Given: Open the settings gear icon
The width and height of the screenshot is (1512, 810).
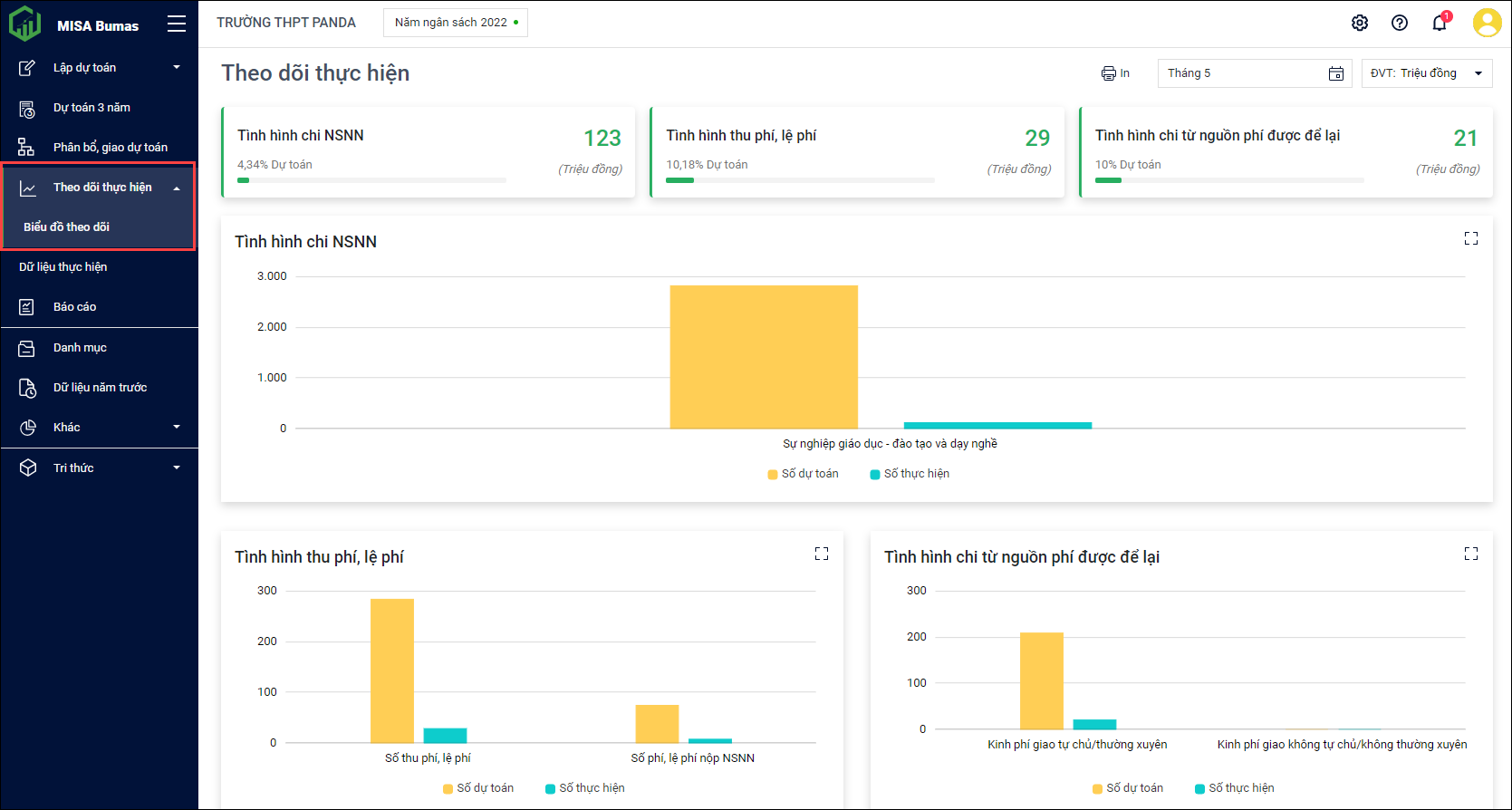Looking at the screenshot, I should pos(1359,23).
